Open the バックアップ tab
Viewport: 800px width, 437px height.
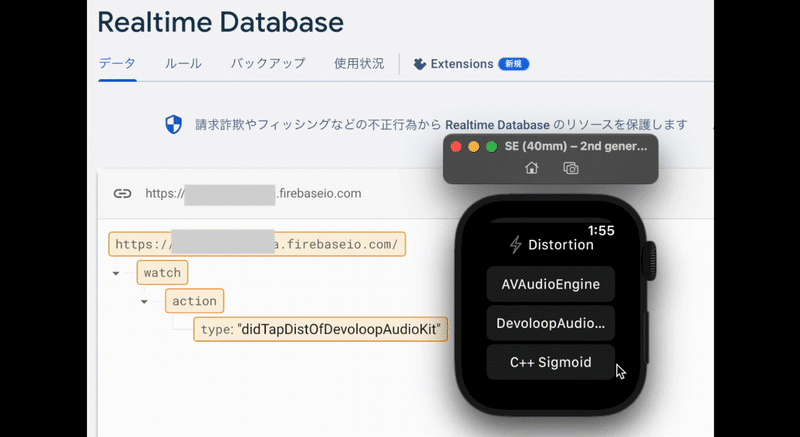click(268, 64)
